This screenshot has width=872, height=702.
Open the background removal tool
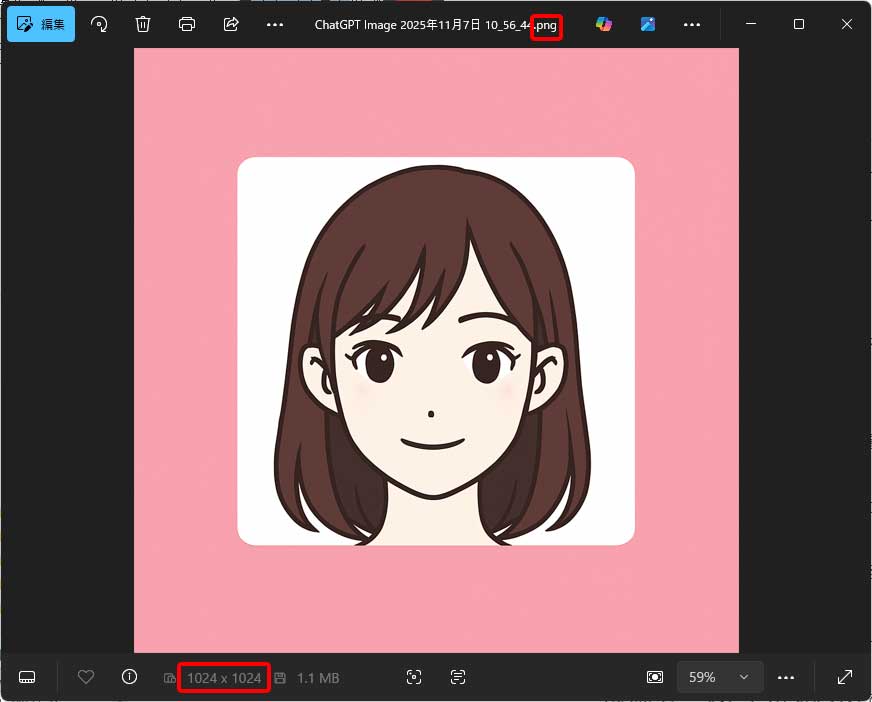tap(654, 677)
